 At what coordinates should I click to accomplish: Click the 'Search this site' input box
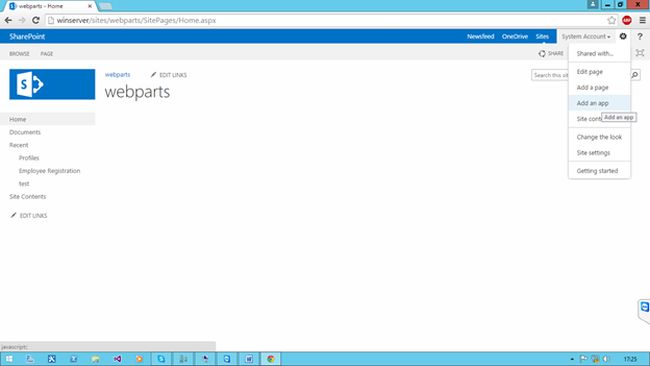click(x=550, y=75)
